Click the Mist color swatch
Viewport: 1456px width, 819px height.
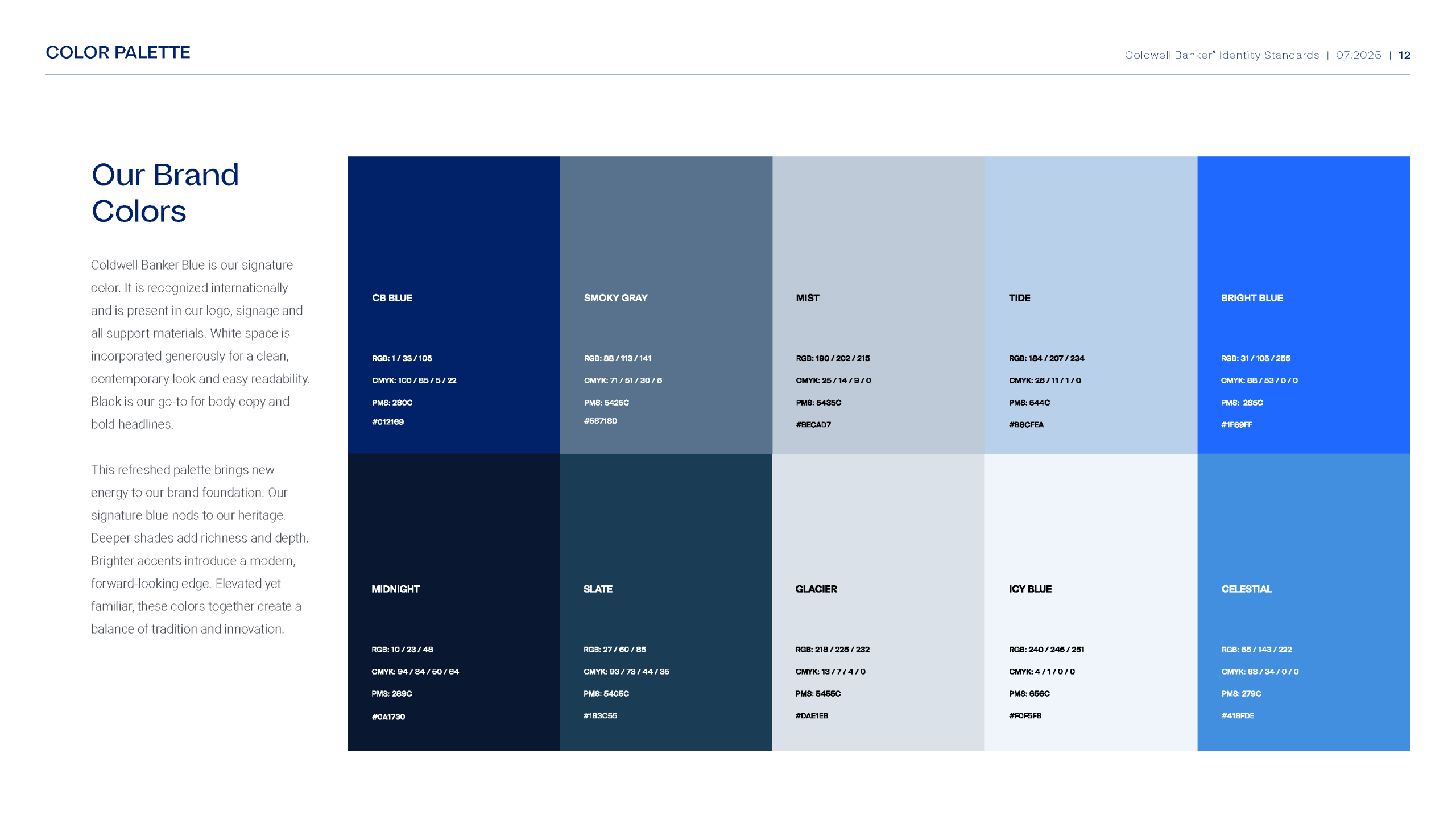878,227
